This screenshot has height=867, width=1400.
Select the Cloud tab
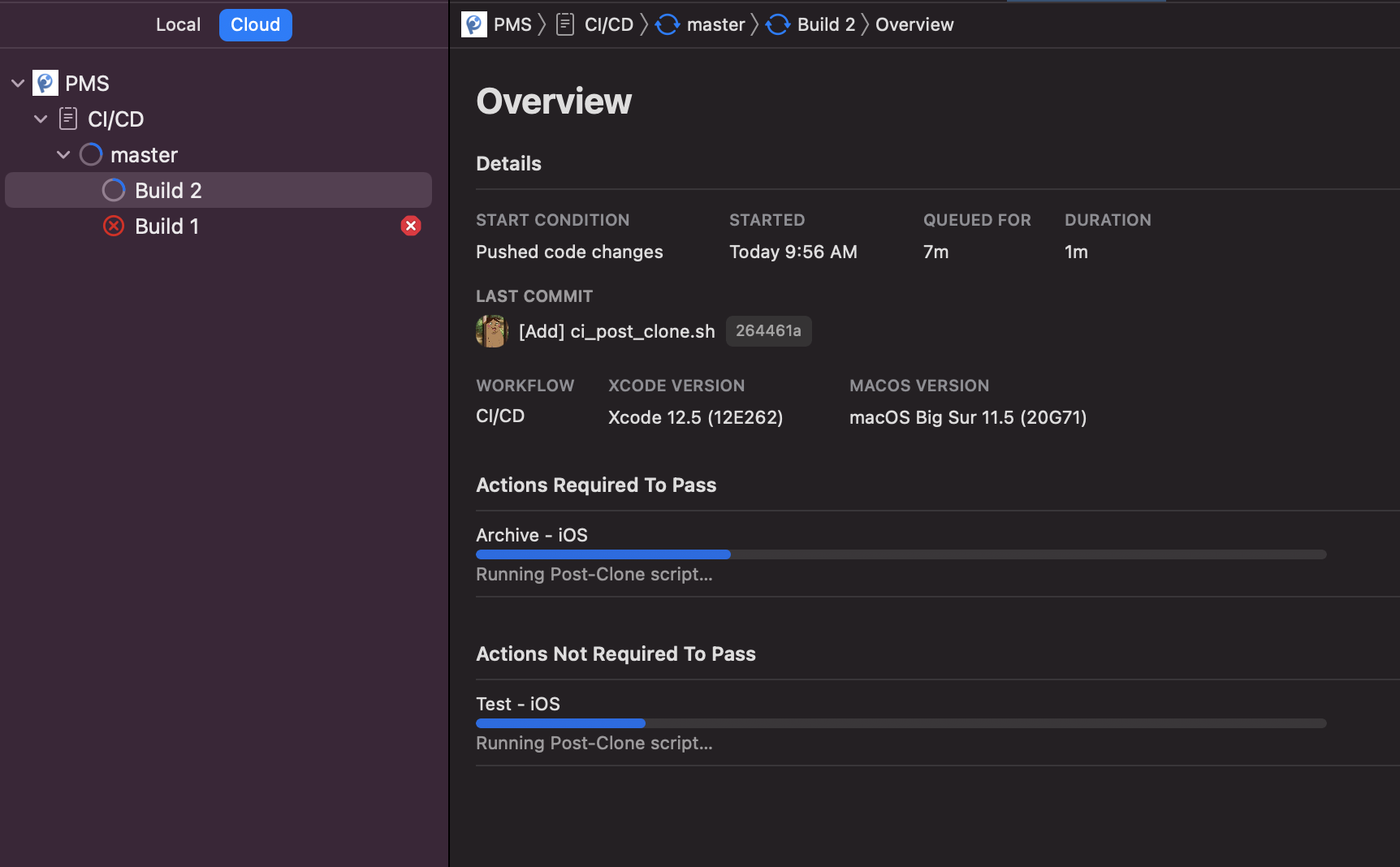[x=255, y=24]
